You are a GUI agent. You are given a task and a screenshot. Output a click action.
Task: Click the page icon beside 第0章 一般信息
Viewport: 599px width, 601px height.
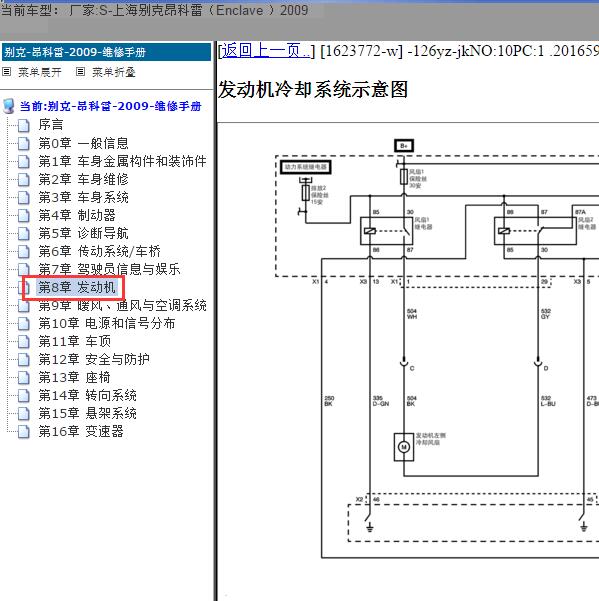(24, 143)
